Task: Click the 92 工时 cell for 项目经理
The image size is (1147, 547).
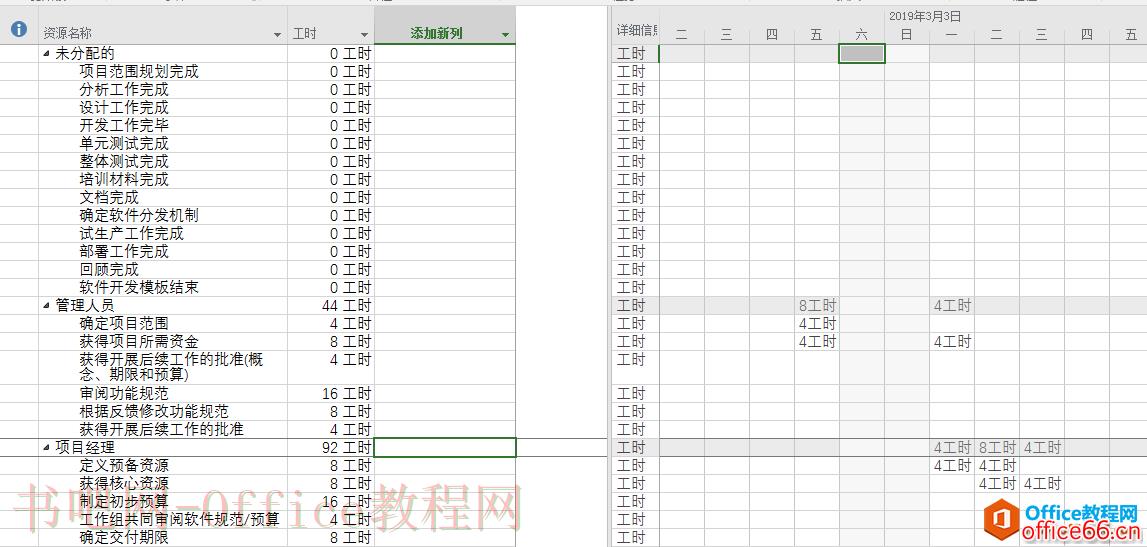Action: click(x=331, y=448)
